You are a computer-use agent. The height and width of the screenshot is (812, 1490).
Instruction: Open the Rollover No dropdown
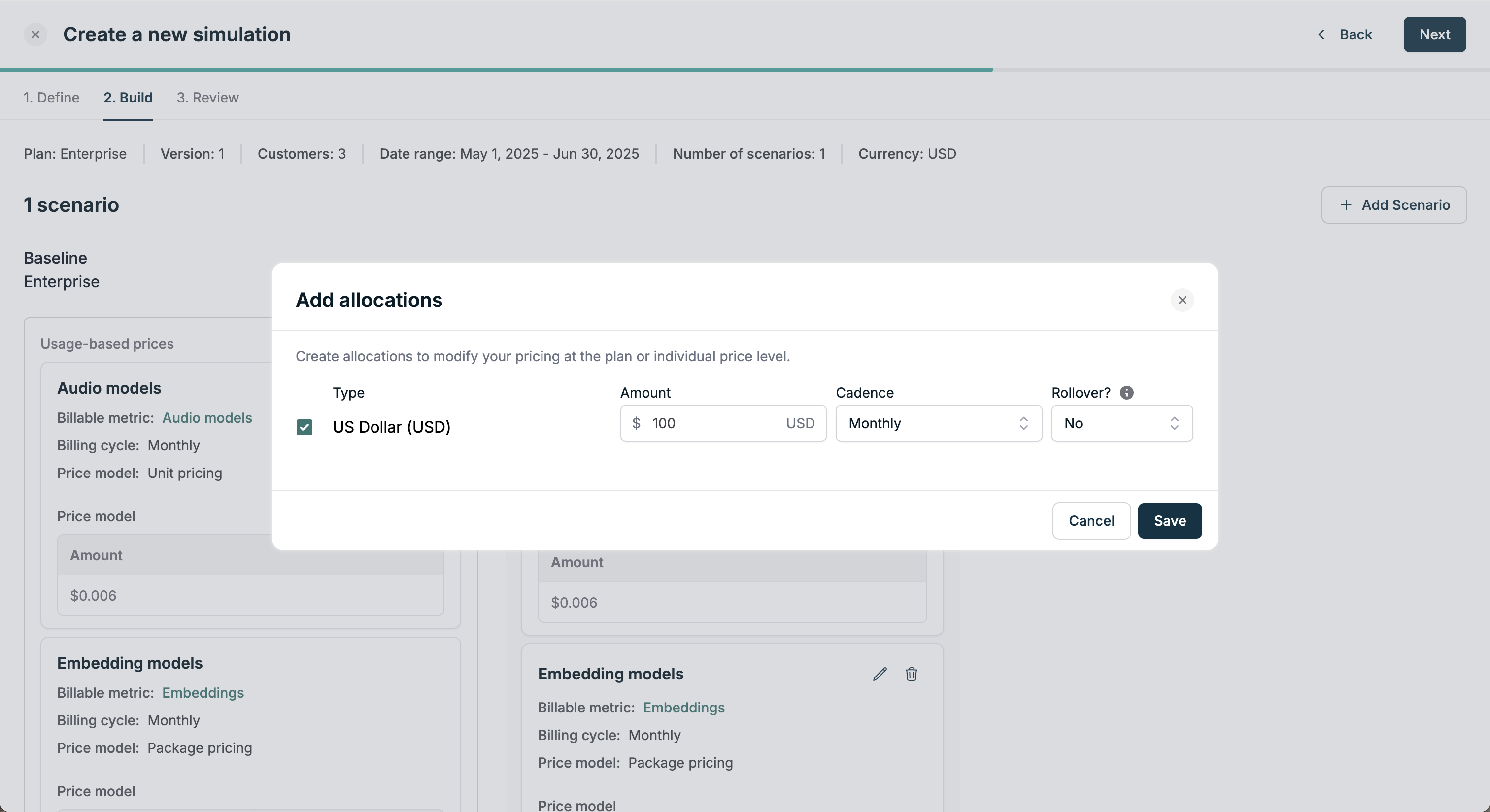pos(1121,423)
